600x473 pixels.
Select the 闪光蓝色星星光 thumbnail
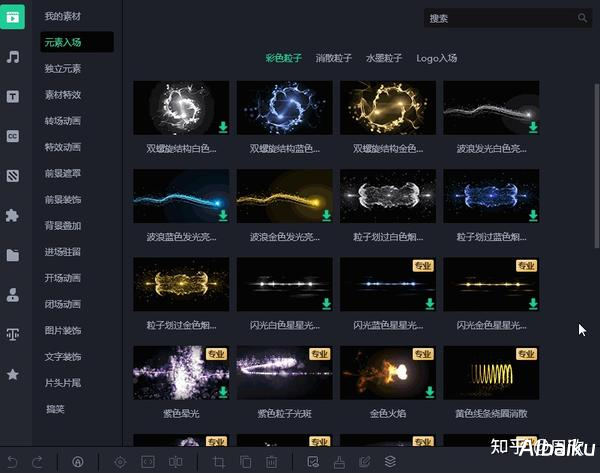pyautogui.click(x=388, y=284)
